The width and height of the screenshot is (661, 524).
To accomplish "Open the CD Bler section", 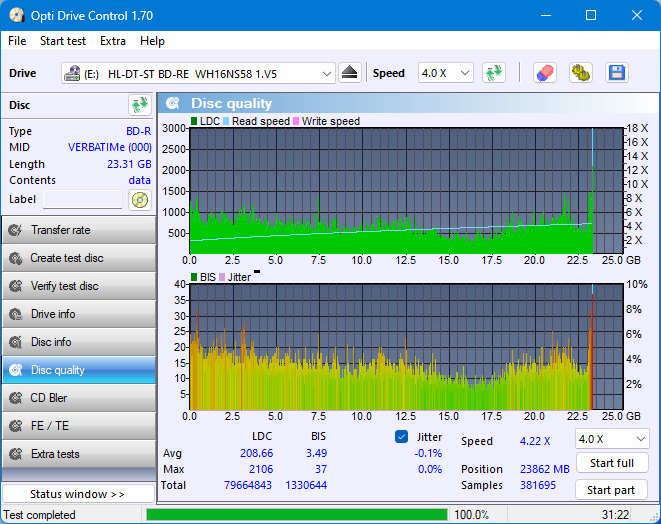I will tap(79, 398).
